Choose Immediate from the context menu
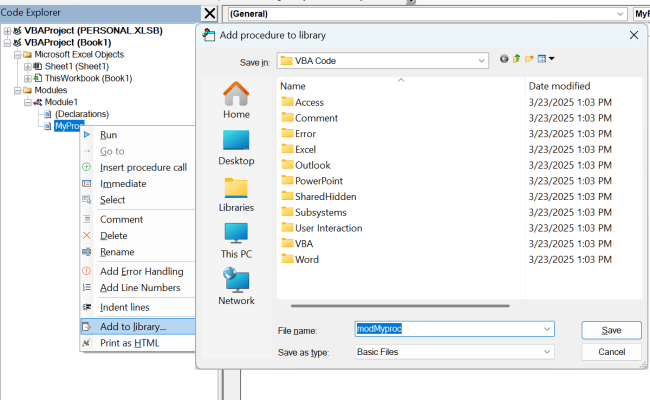Viewport: 650px width, 400px height. [x=137, y=183]
